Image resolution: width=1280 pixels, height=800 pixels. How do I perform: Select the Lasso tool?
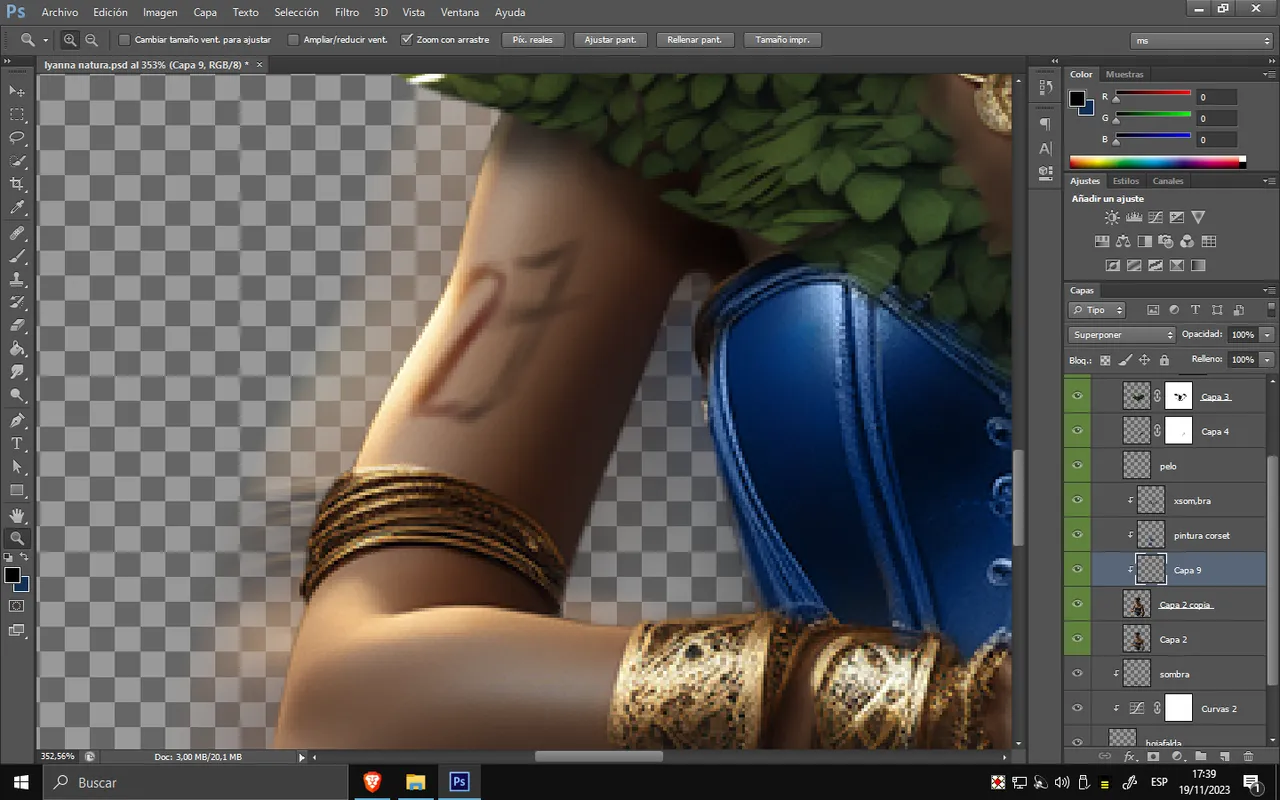click(17, 138)
